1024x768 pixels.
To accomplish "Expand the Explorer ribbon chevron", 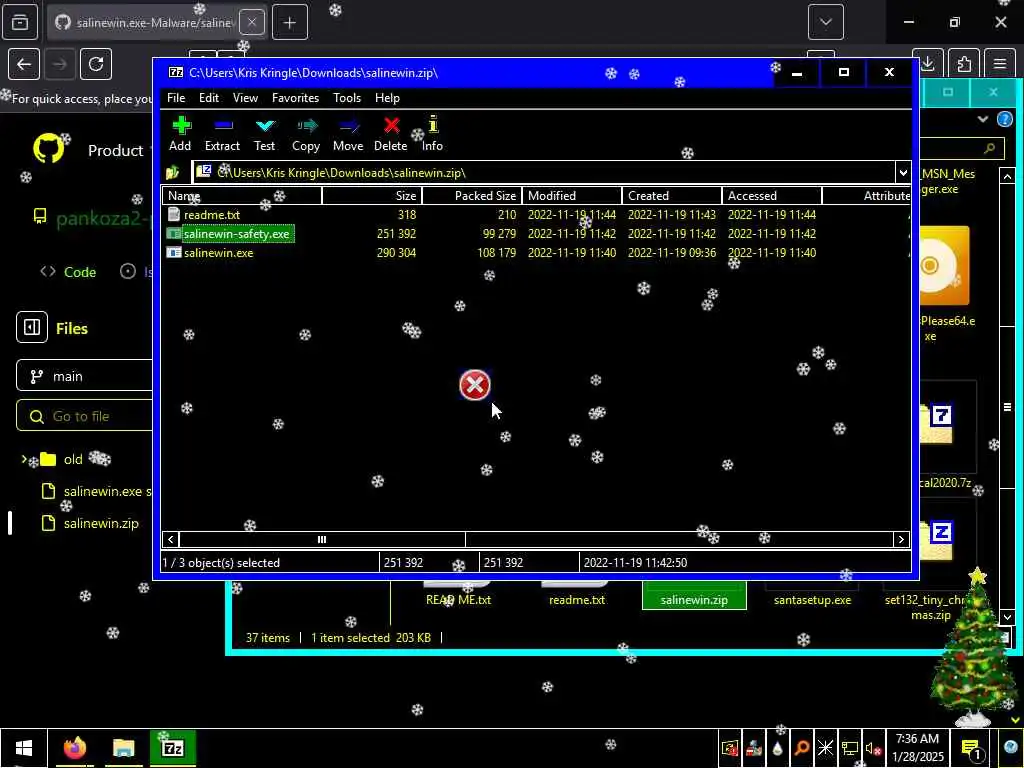I will [983, 119].
